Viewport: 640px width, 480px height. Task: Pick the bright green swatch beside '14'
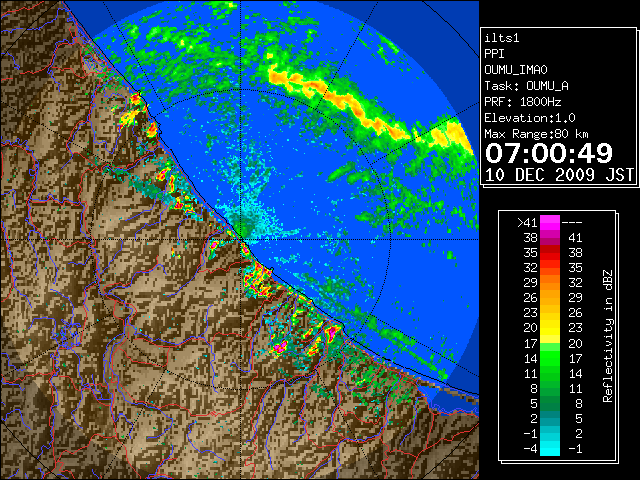coord(550,358)
